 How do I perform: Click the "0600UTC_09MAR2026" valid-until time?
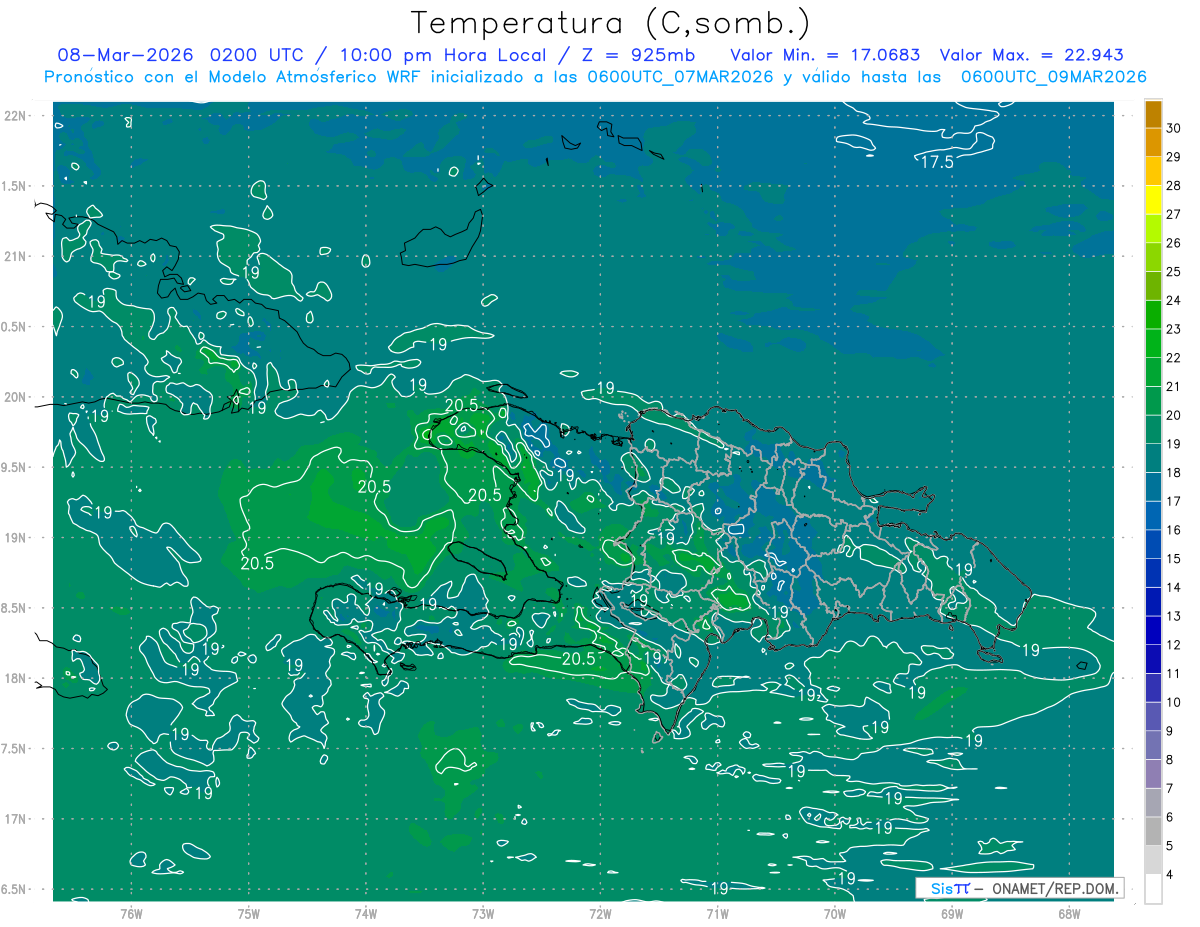coord(1053,77)
